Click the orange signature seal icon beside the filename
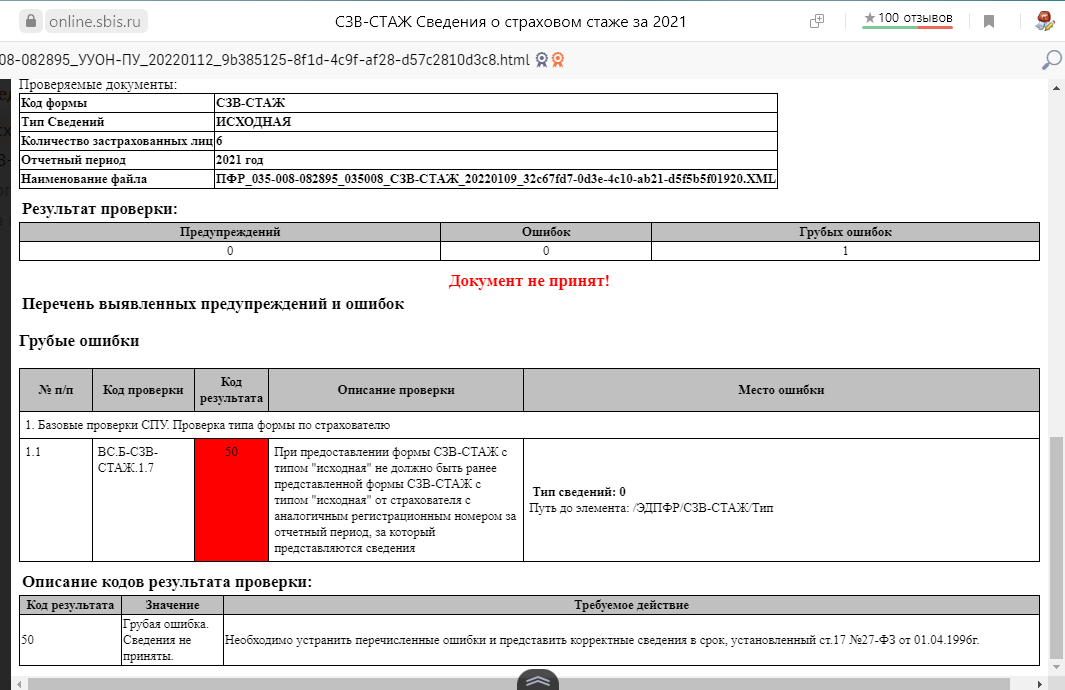Viewport: 1065px width, 690px height. (x=557, y=60)
